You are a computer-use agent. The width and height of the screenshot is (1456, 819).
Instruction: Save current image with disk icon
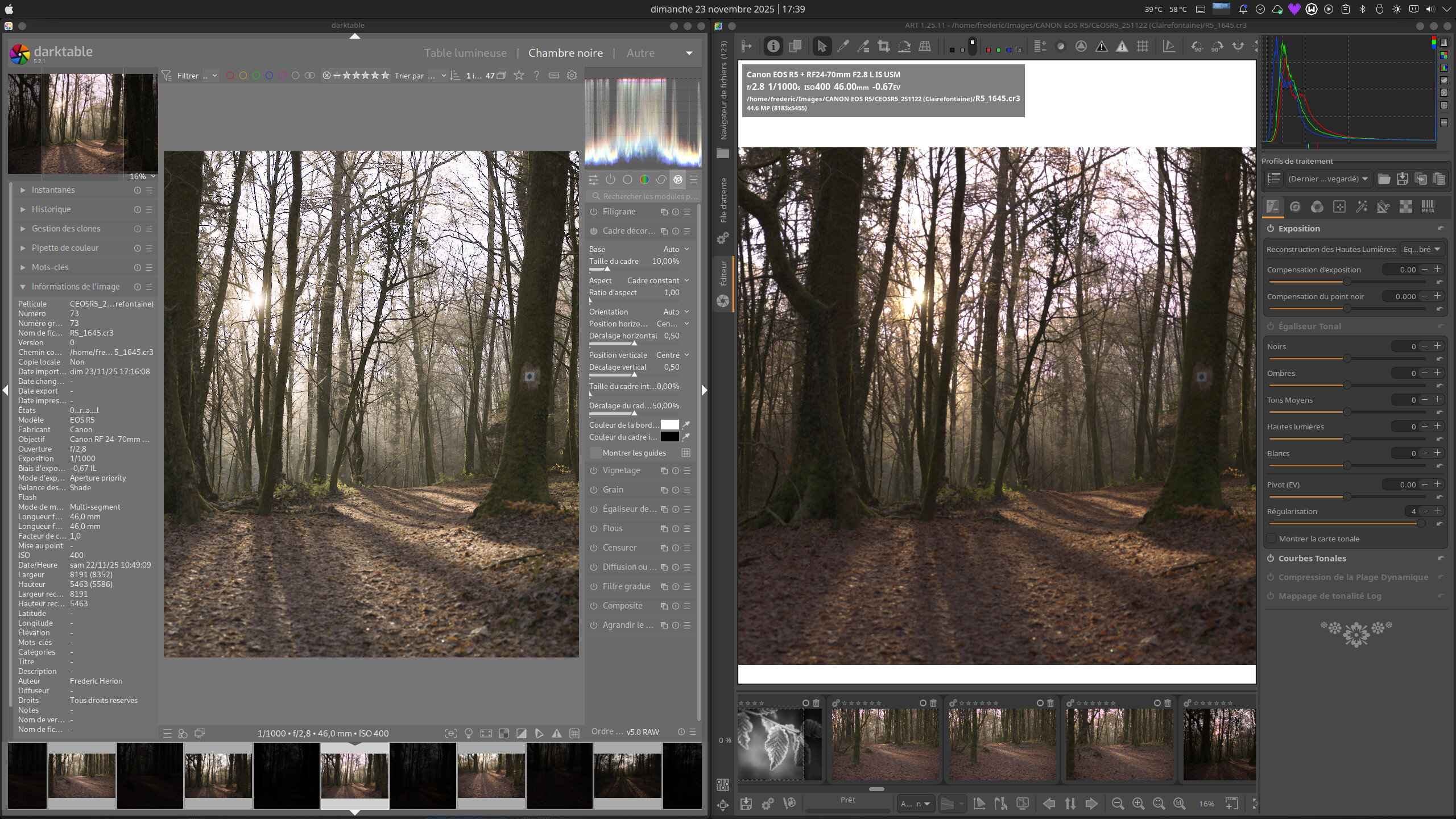(746, 804)
